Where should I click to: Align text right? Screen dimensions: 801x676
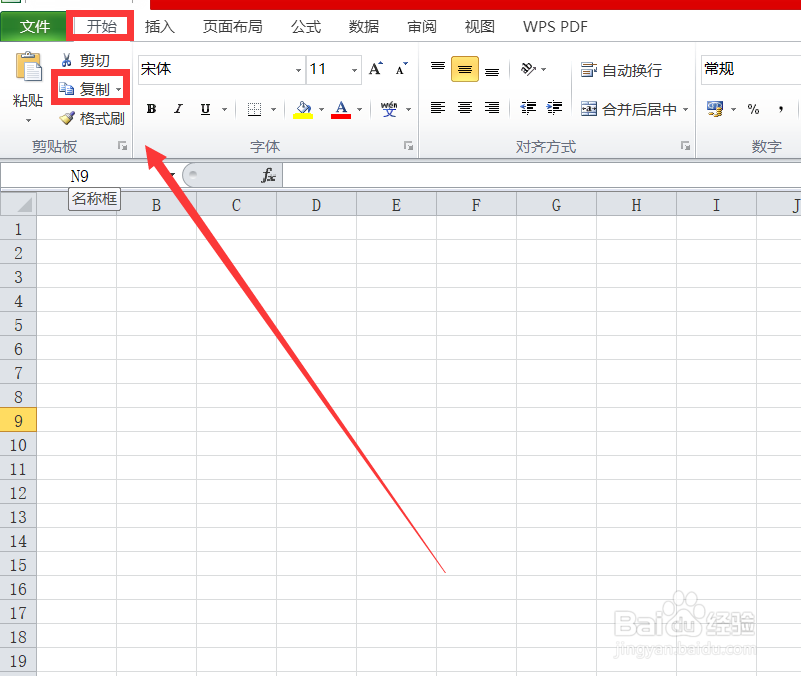[x=492, y=108]
